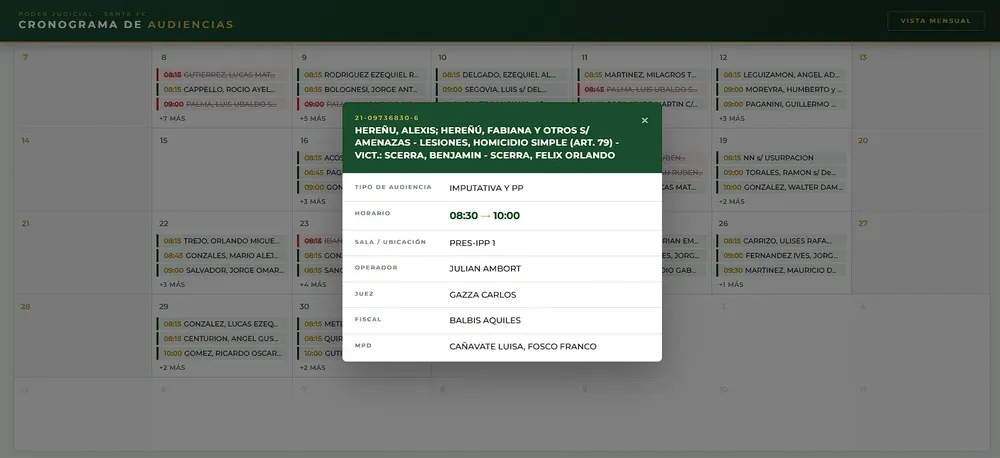The height and width of the screenshot is (458, 1000).
Task: Select the SALVADOR, JORGE OMAR hearing
Action: [221, 270]
